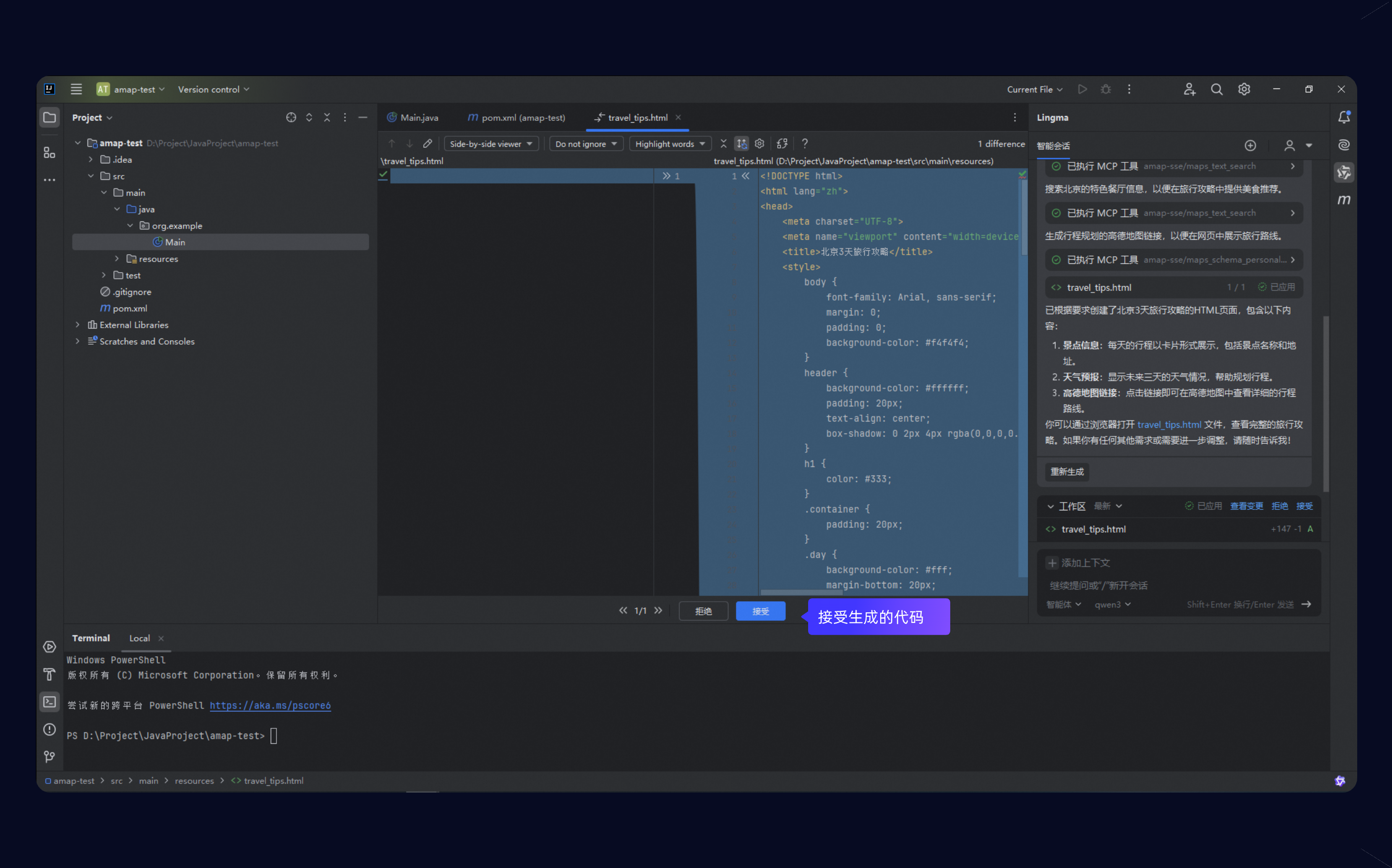Open the Notifications bell icon
This screenshot has height=868, width=1392.
(x=1344, y=118)
